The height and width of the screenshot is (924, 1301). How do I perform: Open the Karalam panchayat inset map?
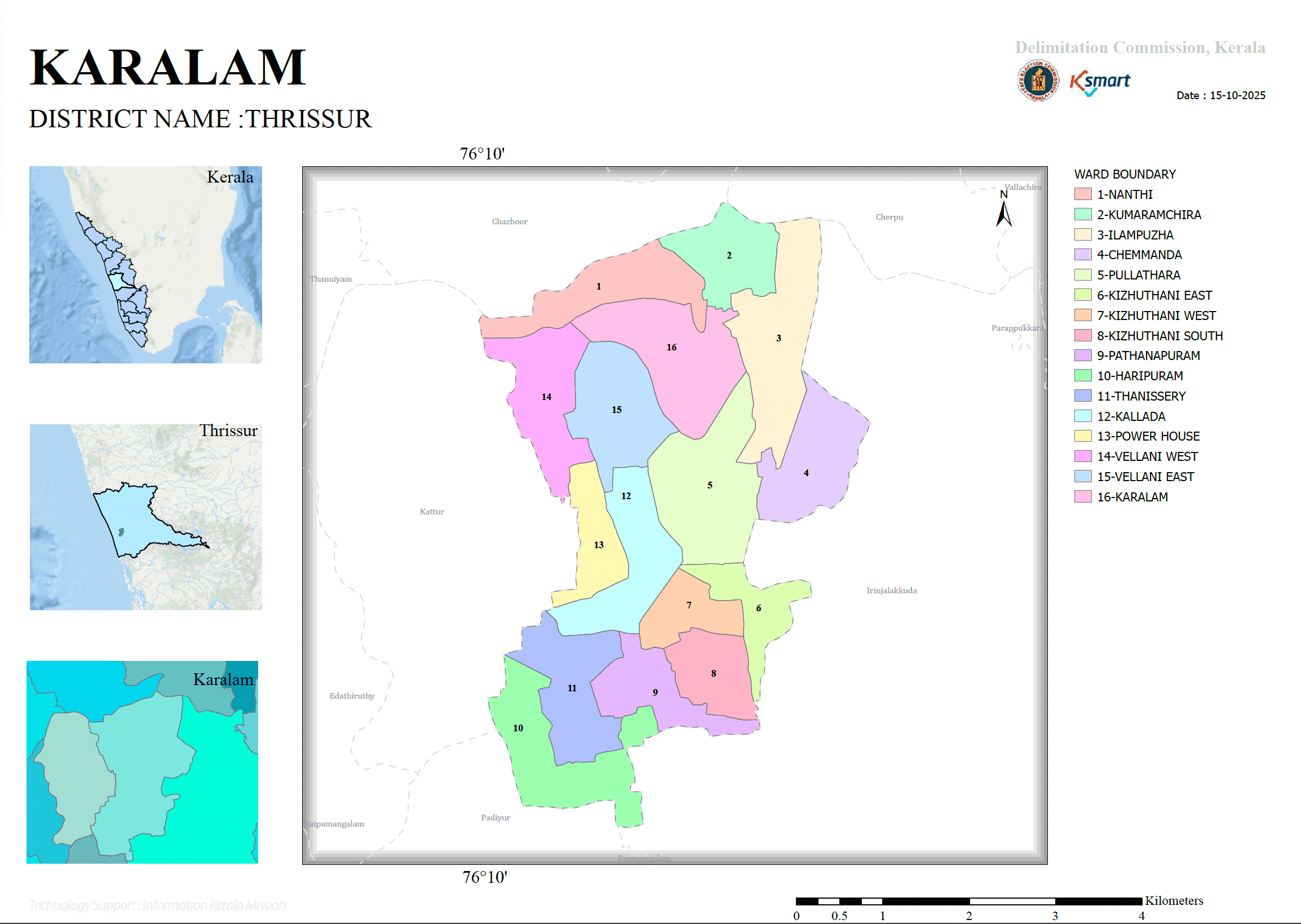pos(142,762)
